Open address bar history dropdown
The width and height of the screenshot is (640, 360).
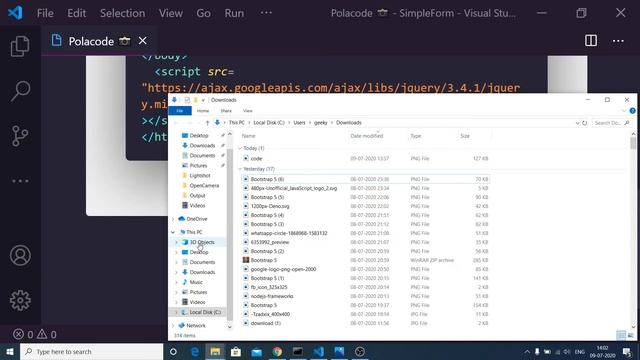(577, 123)
